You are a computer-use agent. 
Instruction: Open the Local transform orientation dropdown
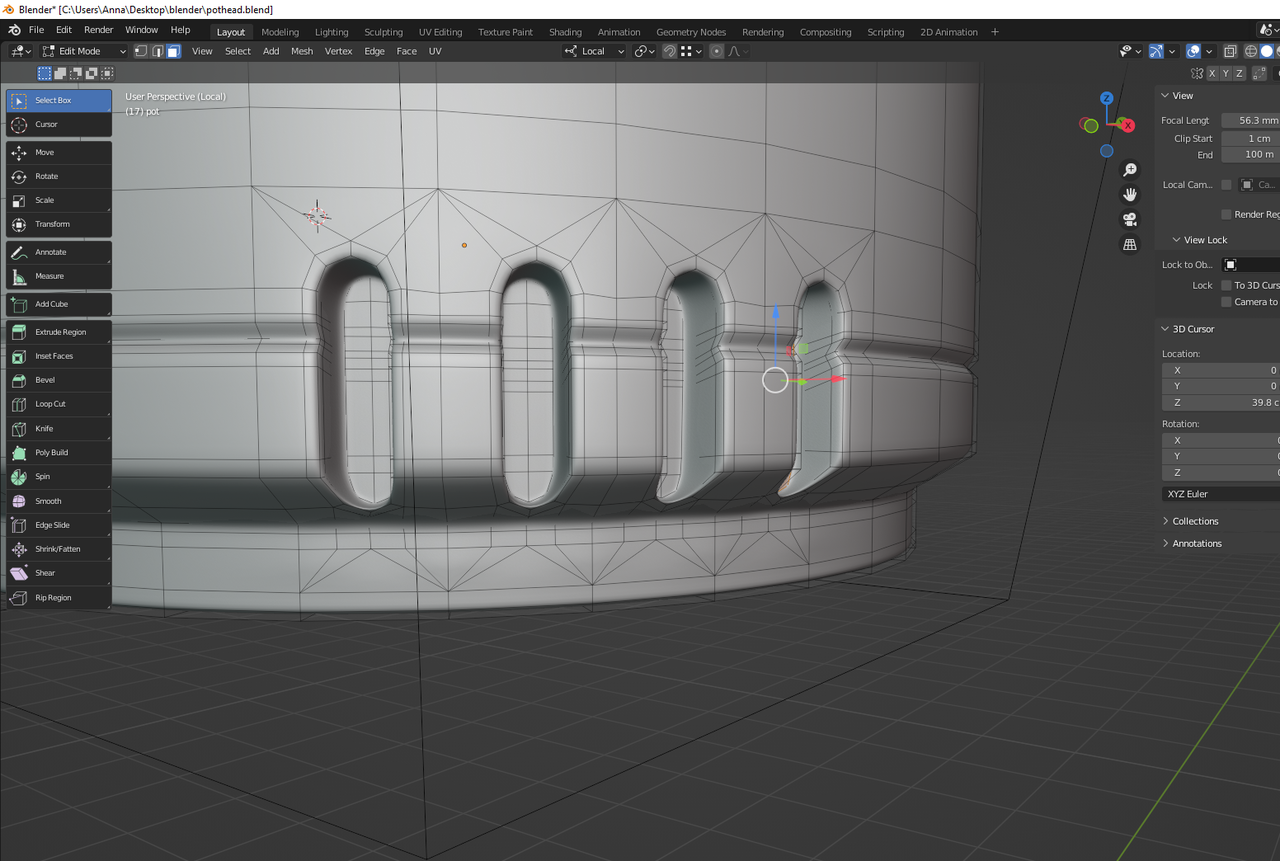pos(595,51)
